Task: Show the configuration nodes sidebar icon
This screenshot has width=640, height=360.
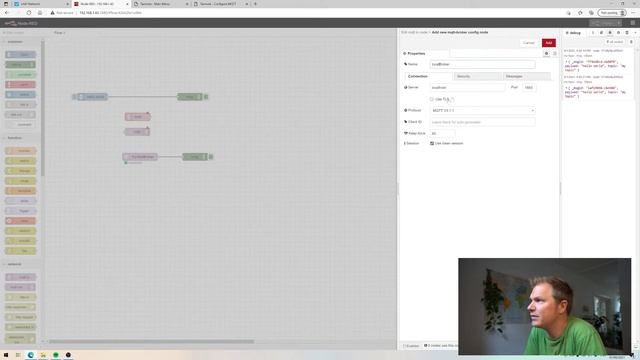Action: [x=618, y=33]
